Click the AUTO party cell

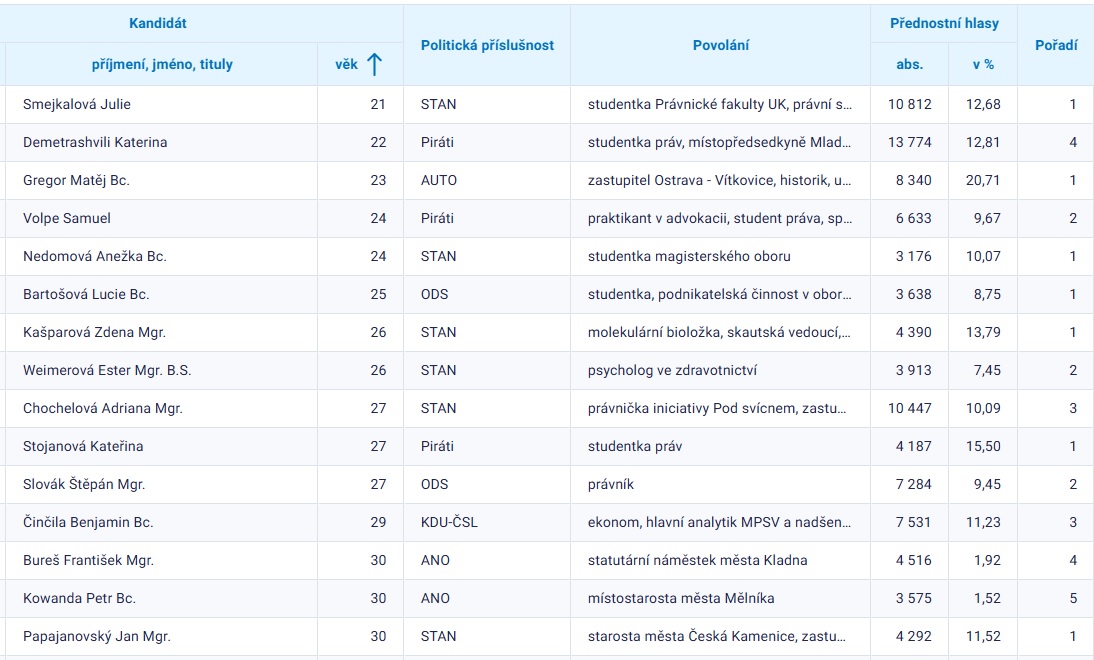[438, 180]
